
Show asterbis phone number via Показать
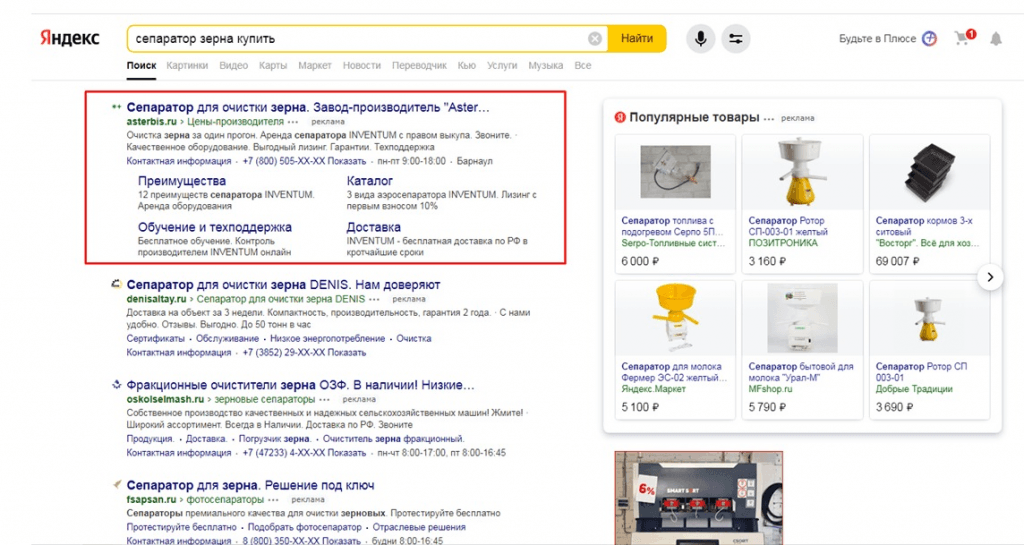(346, 161)
